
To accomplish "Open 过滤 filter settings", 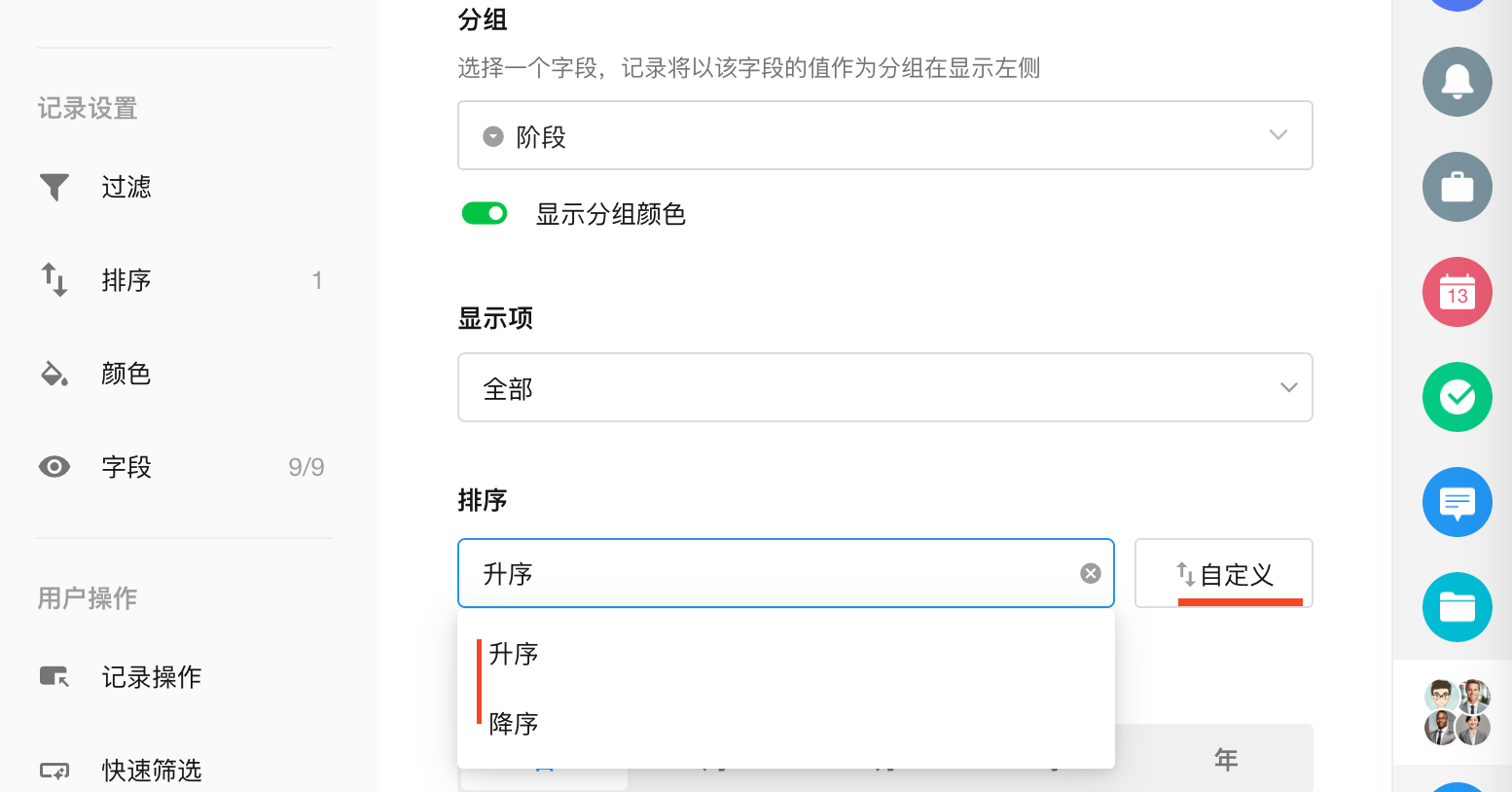I will click(x=126, y=187).
